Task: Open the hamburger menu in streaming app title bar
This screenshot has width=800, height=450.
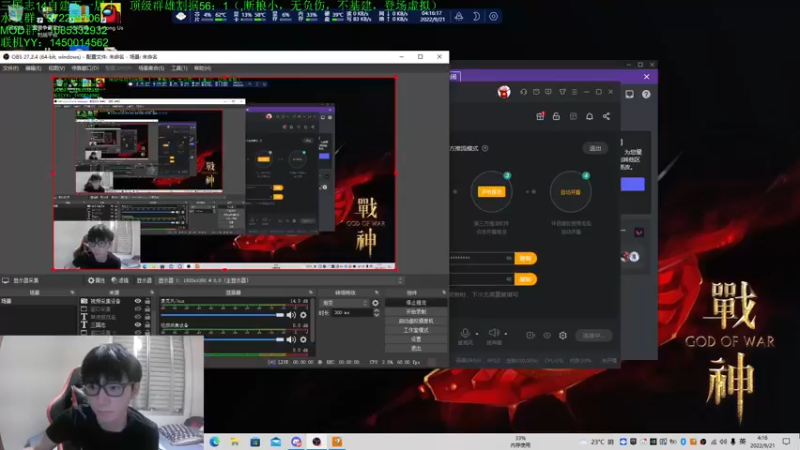Action: tap(574, 92)
